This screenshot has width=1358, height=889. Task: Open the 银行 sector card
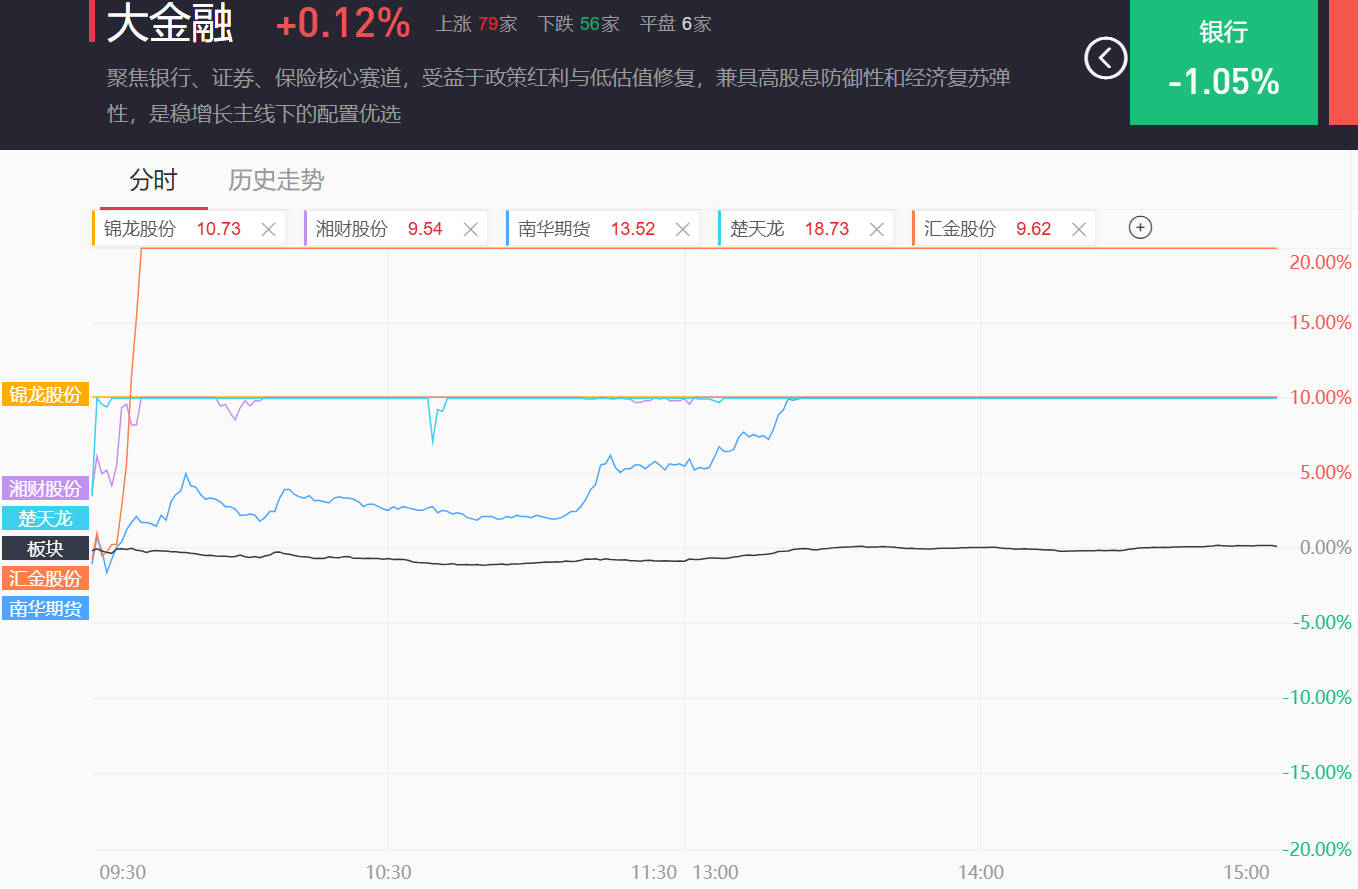(x=1224, y=62)
